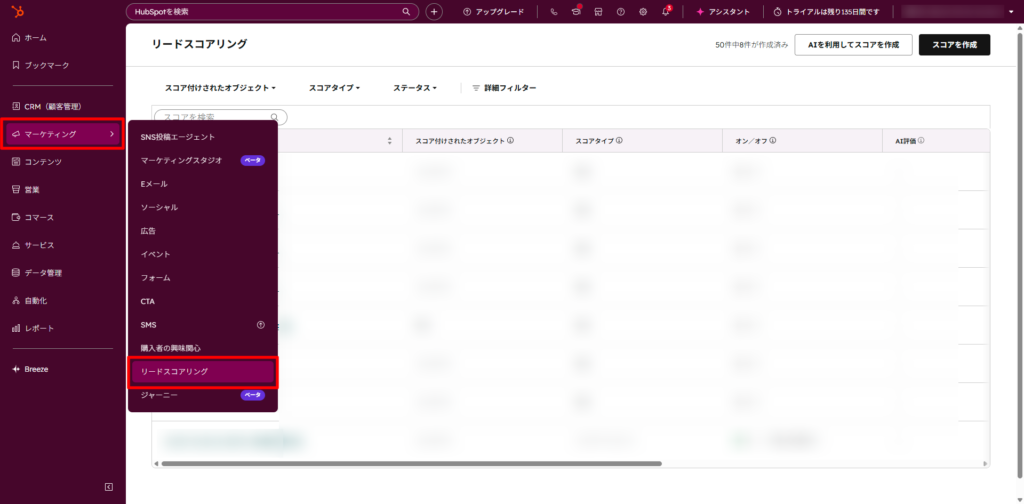Click AIを利用してスコアを作成 button
Screen dimensions: 1024x504
tap(854, 45)
